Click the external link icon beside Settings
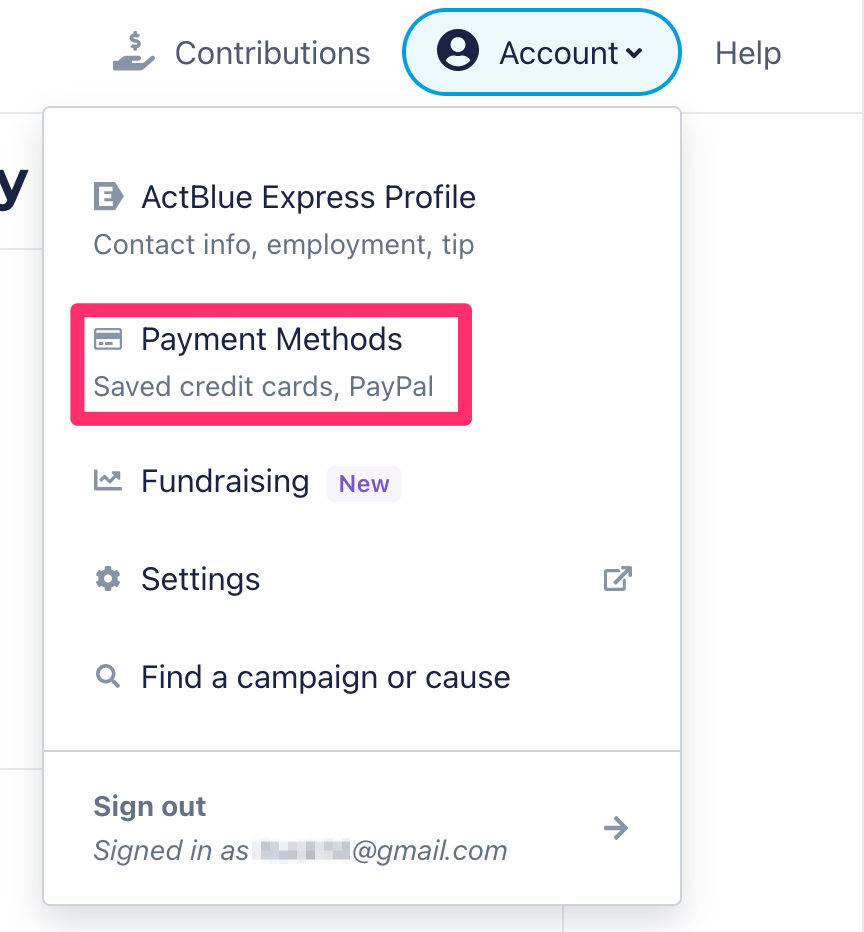Image resolution: width=864 pixels, height=932 pixels. [x=617, y=578]
